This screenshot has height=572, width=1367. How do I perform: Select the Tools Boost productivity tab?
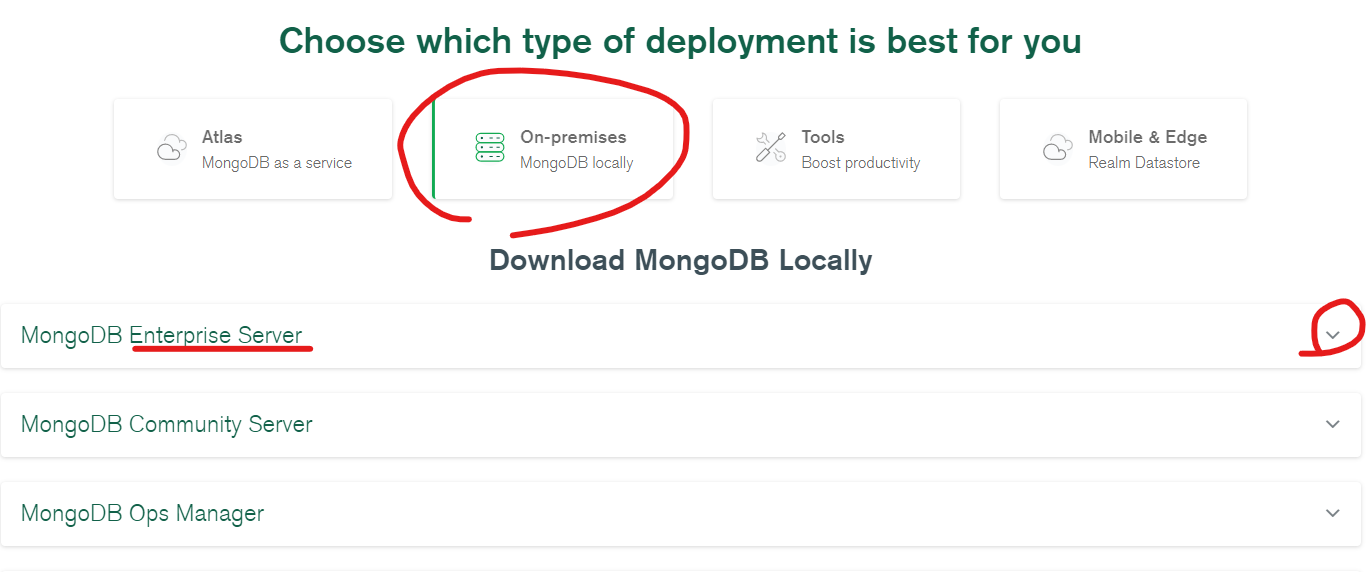pos(836,149)
